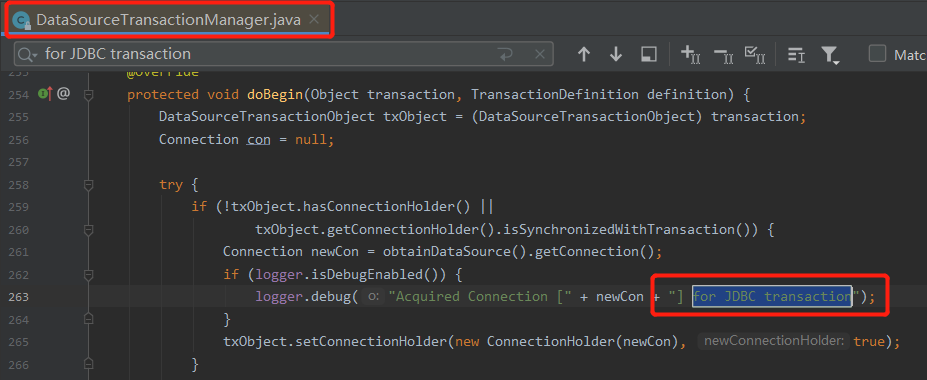This screenshot has width=927, height=380.
Task: Toggle fold marker on line 260
Action: (x=89, y=230)
